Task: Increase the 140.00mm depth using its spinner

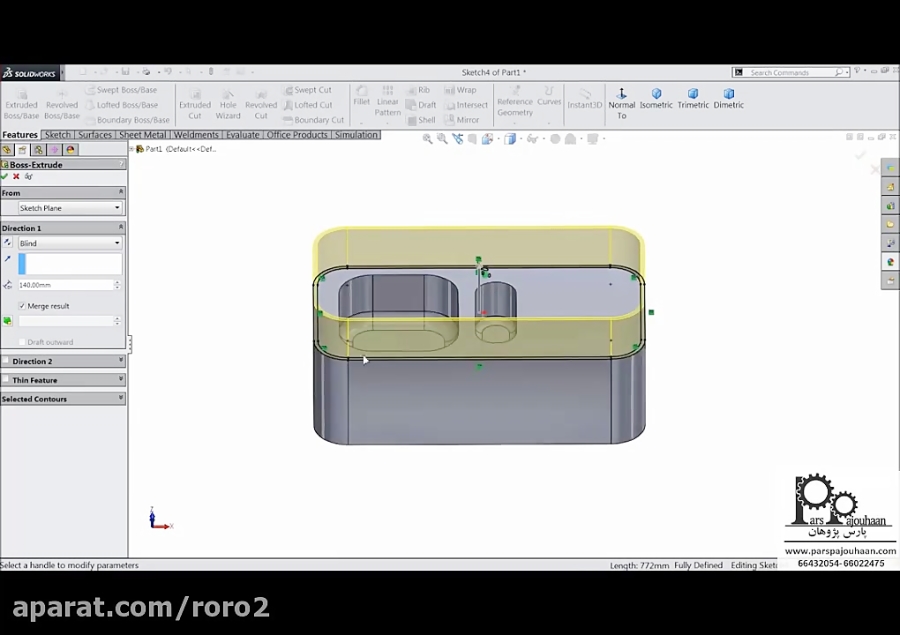Action: pyautogui.click(x=117, y=281)
